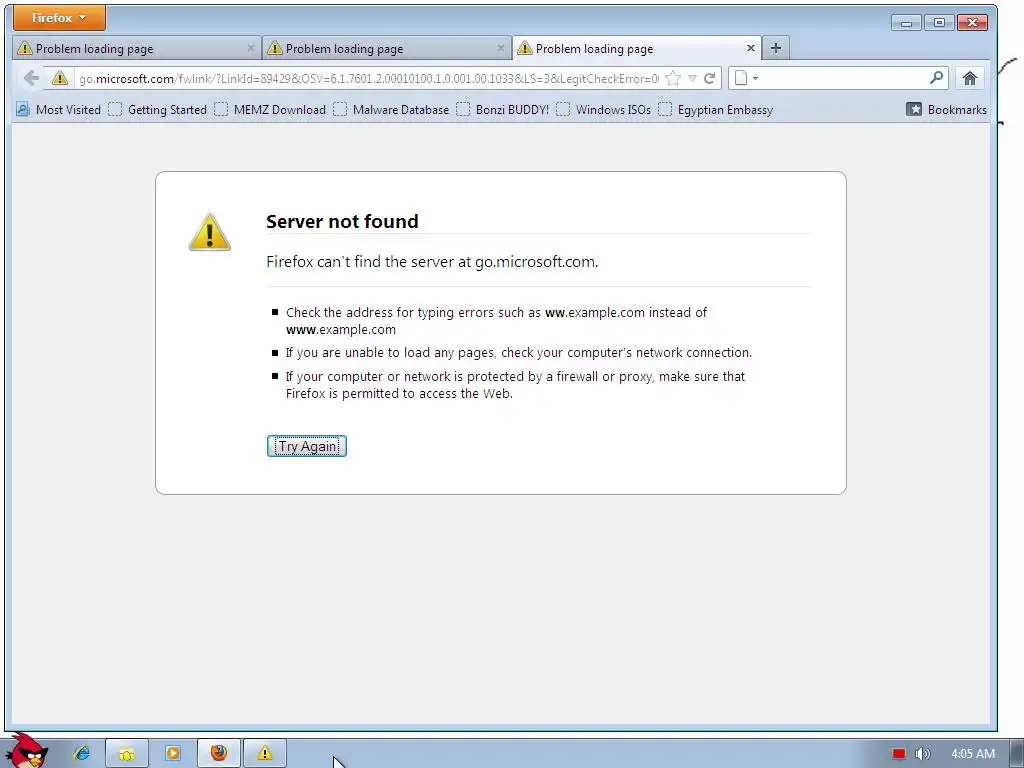Viewport: 1024px width, 768px height.
Task: Click the warning site identity icon in address bar
Action: [60, 78]
